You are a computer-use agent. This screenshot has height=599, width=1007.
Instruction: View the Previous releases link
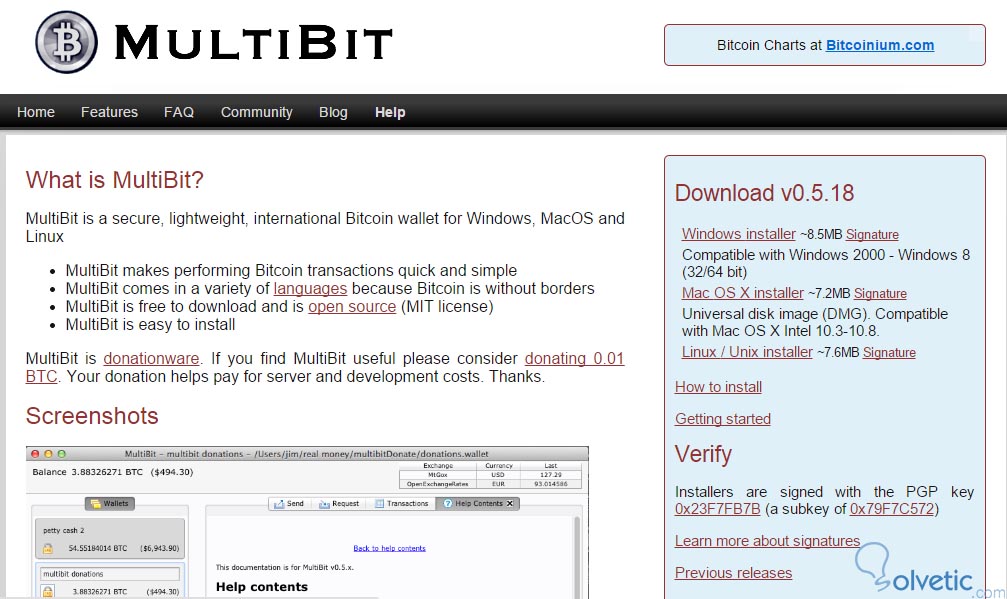point(733,573)
